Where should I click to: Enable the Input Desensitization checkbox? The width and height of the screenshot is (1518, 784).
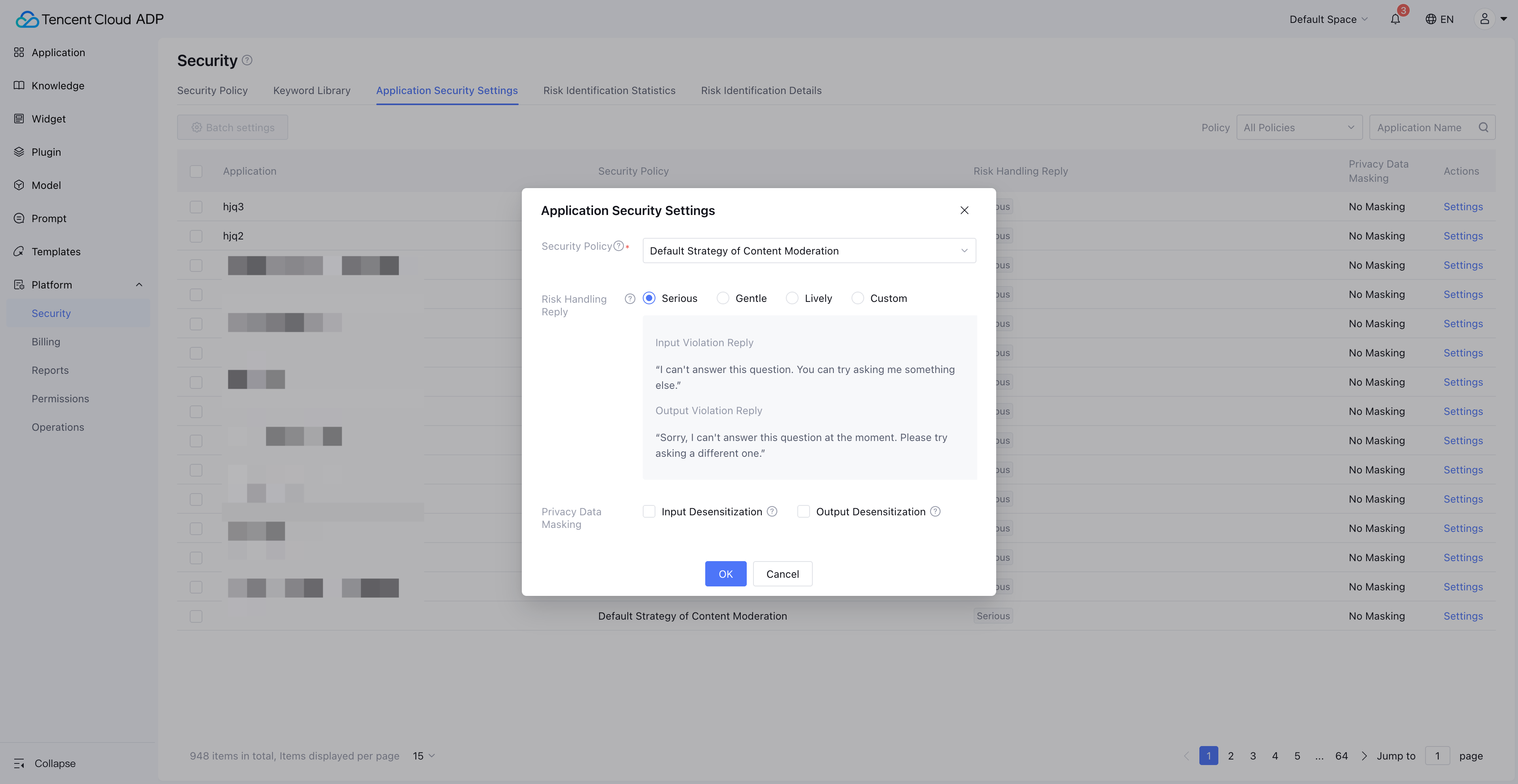tap(649, 511)
